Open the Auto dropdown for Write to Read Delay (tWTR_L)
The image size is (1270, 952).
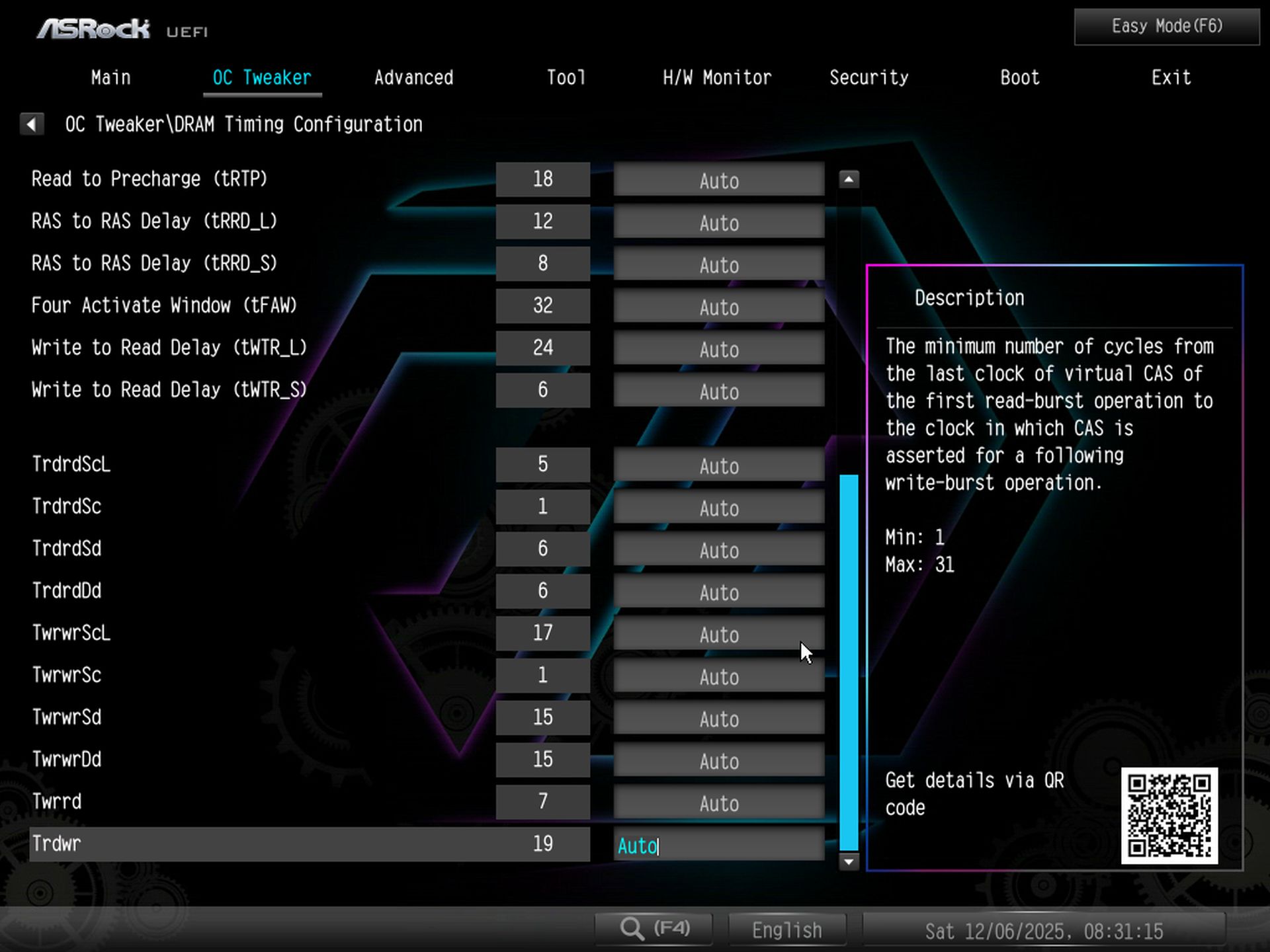718,349
